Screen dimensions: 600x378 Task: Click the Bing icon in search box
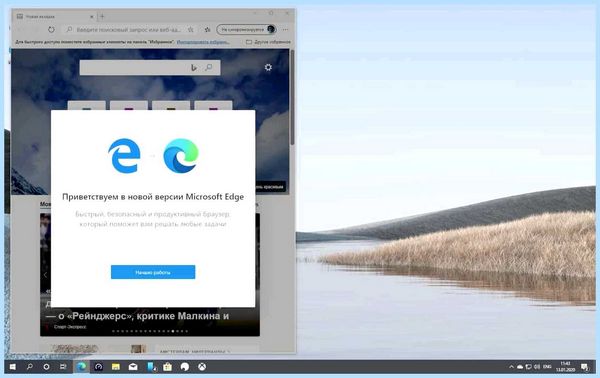pos(194,68)
